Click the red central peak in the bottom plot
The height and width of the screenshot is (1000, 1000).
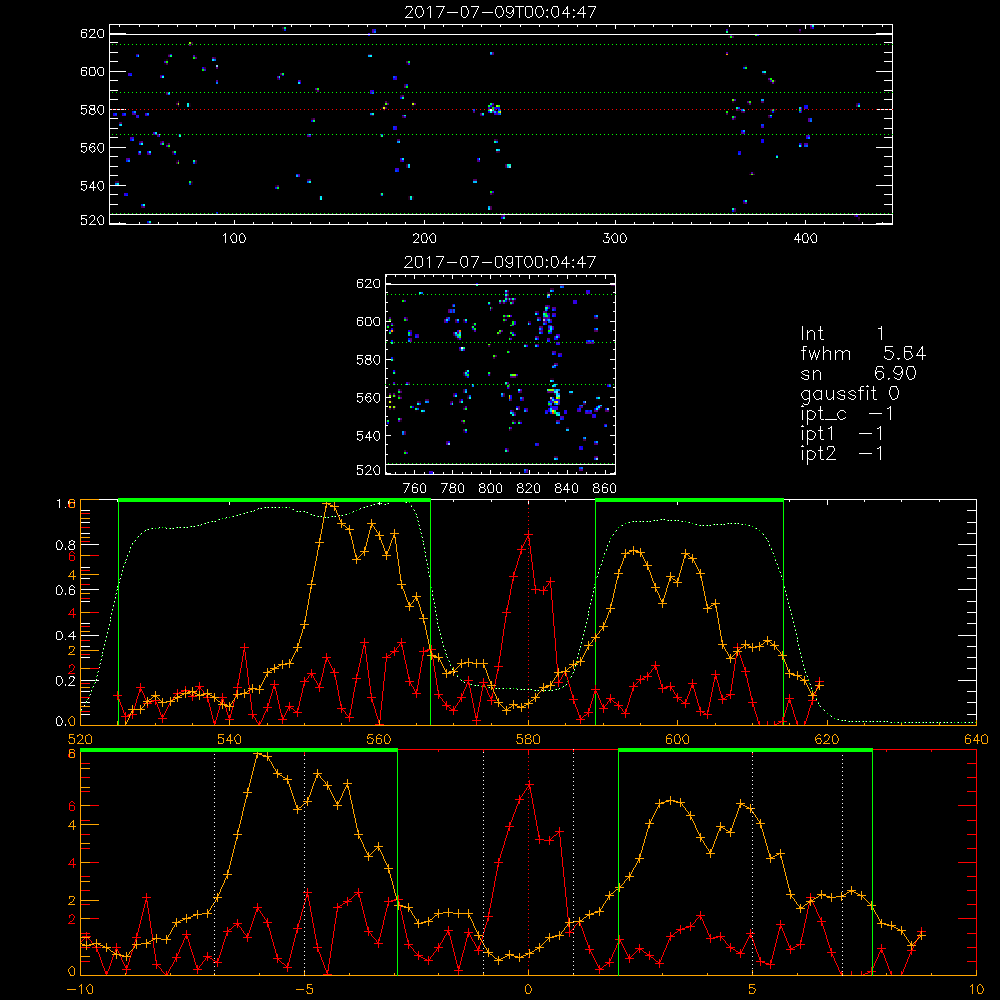click(x=528, y=784)
